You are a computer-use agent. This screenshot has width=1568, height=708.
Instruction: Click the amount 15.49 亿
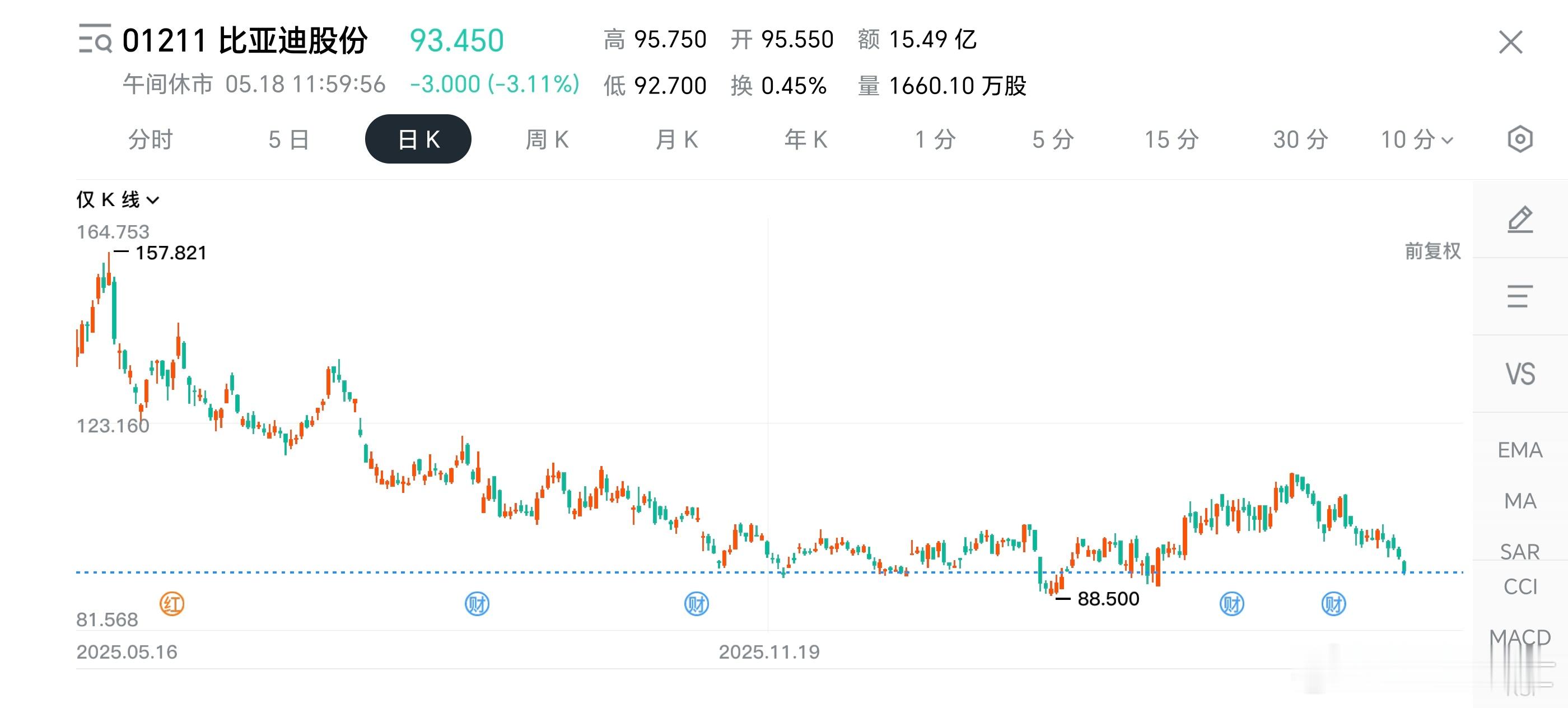click(x=932, y=40)
